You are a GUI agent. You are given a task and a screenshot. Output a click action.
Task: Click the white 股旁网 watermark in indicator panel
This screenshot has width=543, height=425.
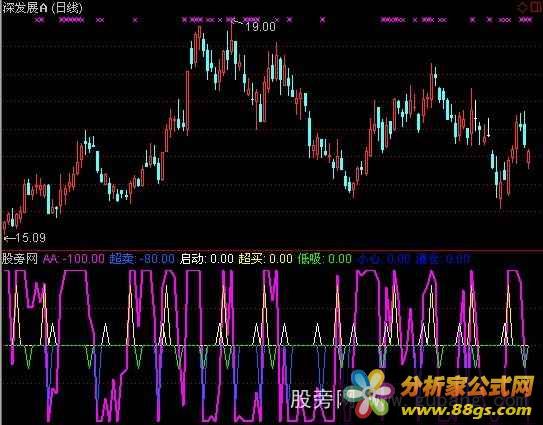317,400
